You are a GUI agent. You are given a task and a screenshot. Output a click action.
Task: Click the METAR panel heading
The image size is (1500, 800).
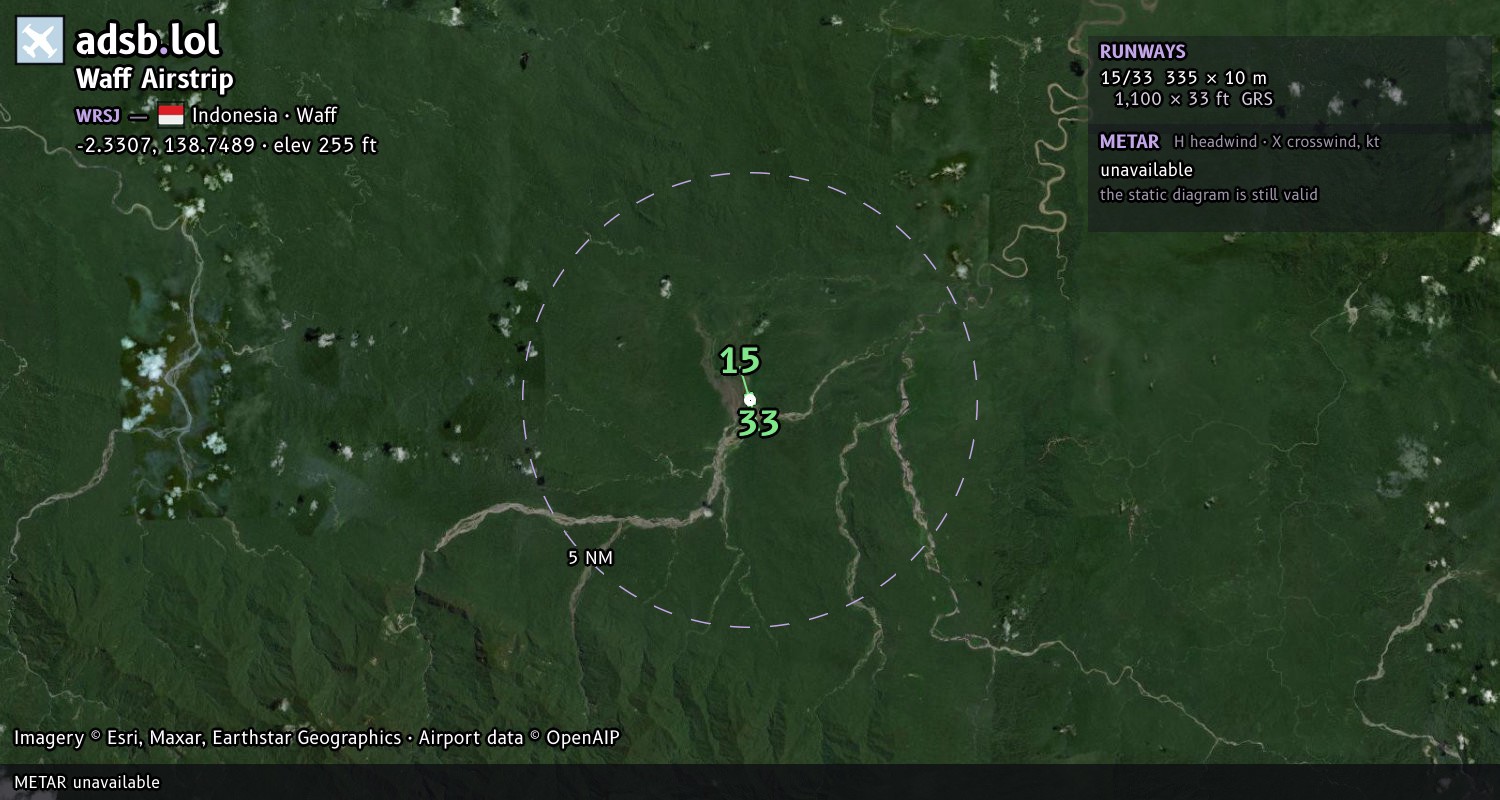click(1130, 142)
